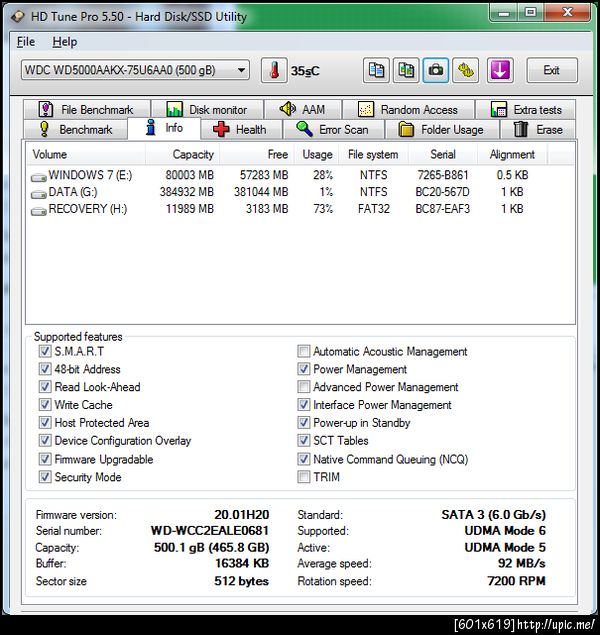Switch to the Benchmark tab
600x635 pixels.
pyautogui.click(x=76, y=130)
